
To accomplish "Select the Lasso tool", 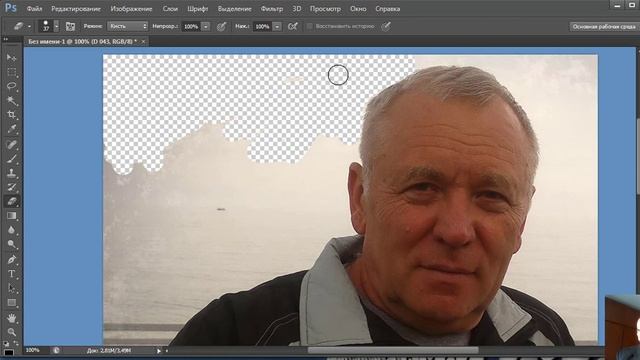I will tap(11, 87).
